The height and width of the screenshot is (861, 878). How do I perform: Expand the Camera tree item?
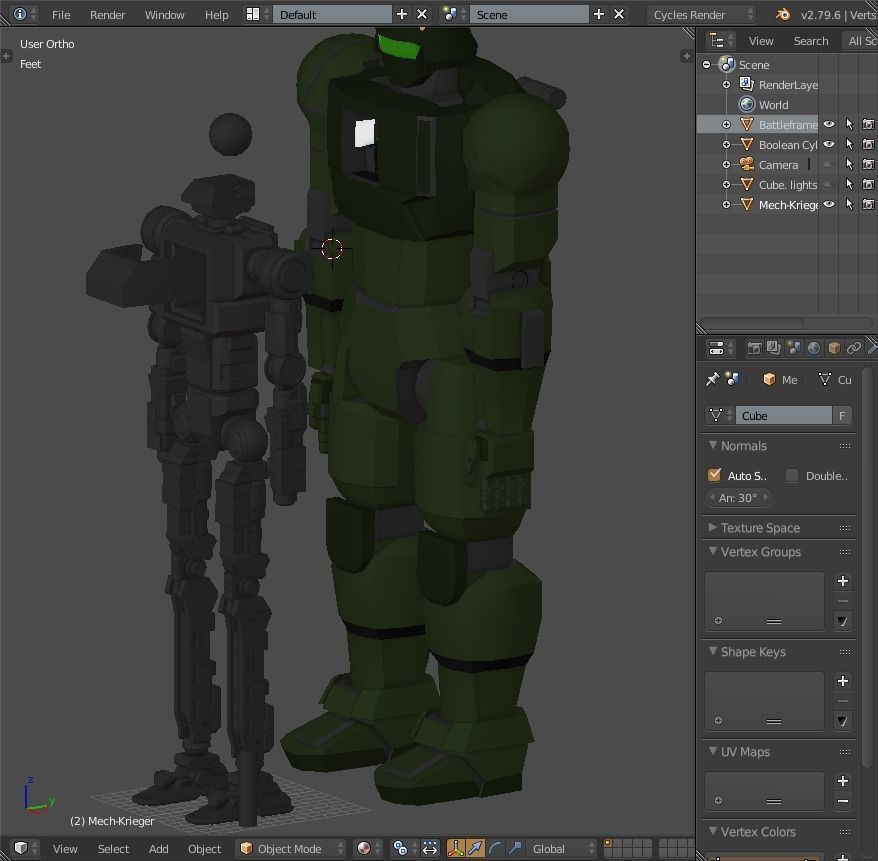[726, 165]
